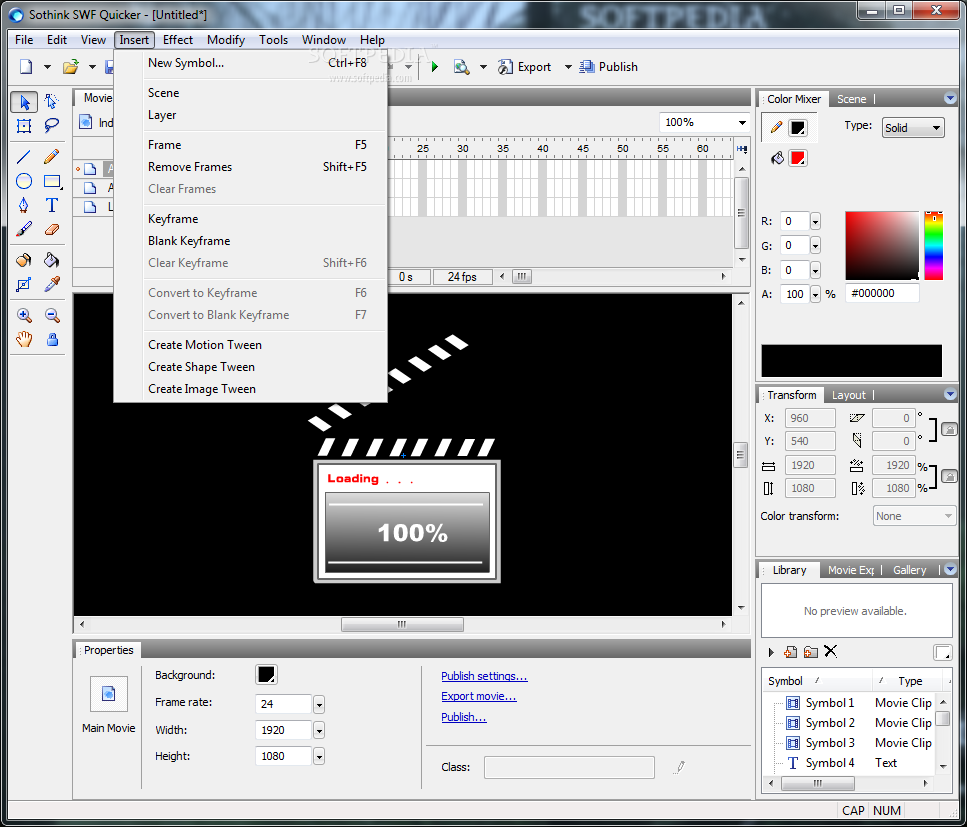This screenshot has width=967, height=827.
Task: Toggle the scale constrain lock in Transform
Action: coord(949,476)
